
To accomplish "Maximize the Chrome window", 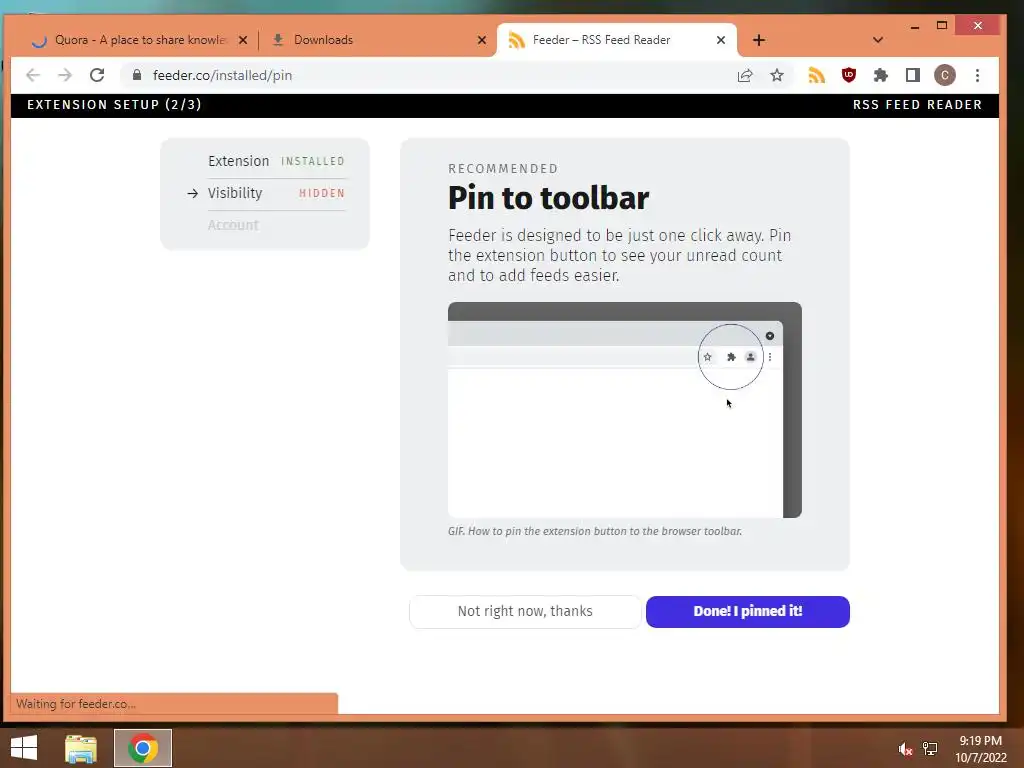I will point(942,26).
